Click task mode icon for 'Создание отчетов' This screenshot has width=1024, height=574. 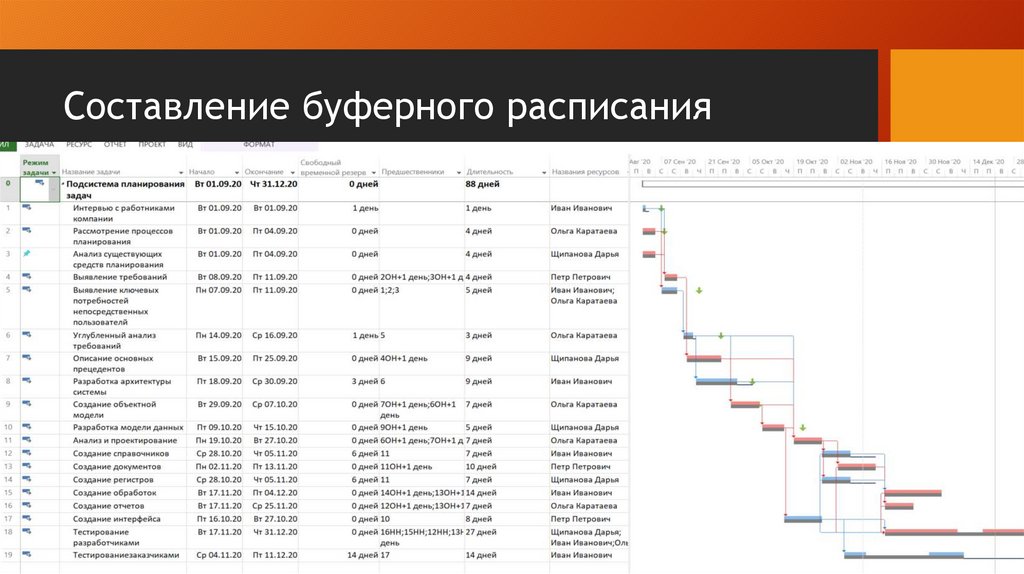pos(27,505)
